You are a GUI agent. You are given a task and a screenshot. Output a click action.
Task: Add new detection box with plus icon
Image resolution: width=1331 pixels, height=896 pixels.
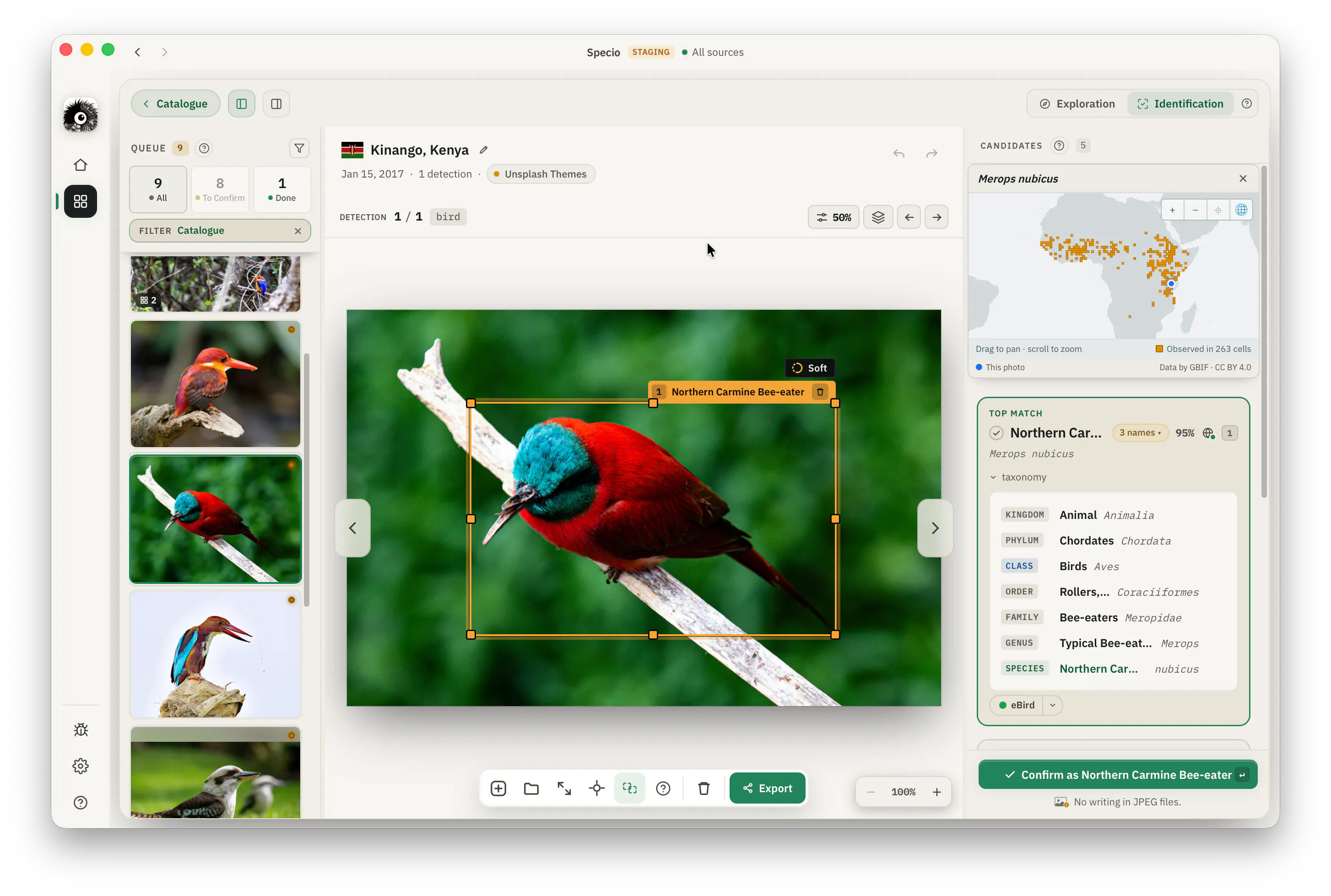(498, 788)
